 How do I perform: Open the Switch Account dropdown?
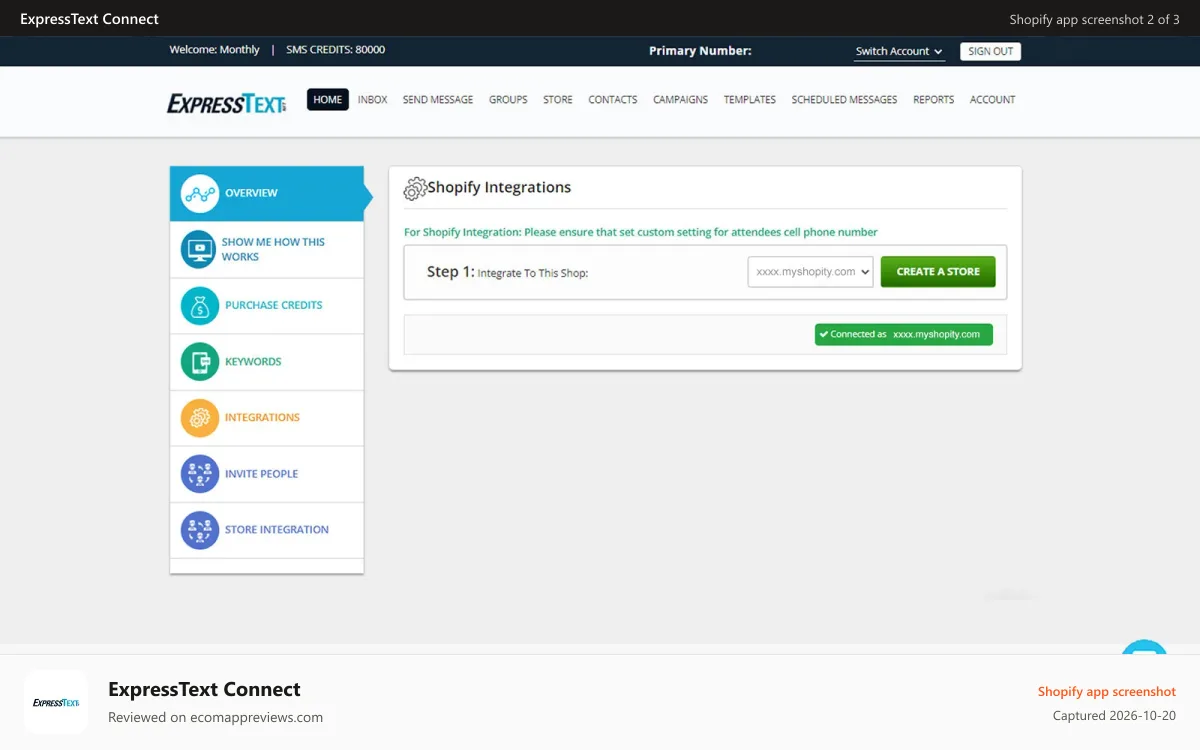[899, 52]
